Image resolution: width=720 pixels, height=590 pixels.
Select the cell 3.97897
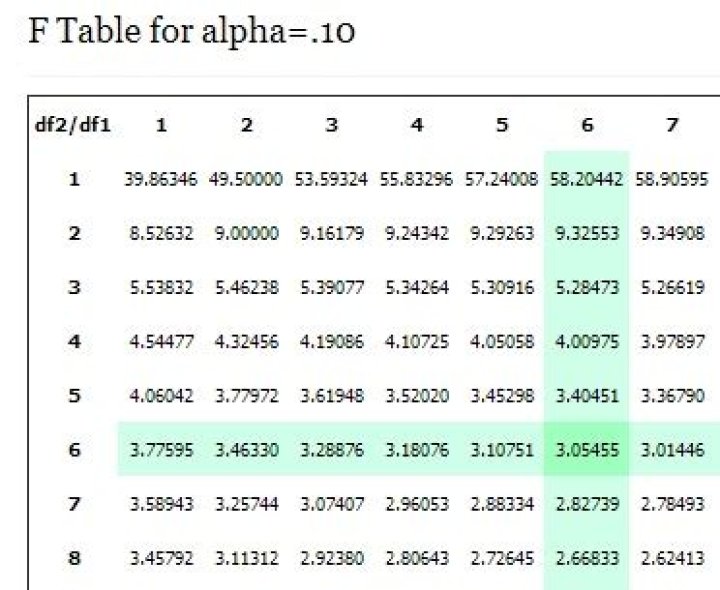[672, 342]
